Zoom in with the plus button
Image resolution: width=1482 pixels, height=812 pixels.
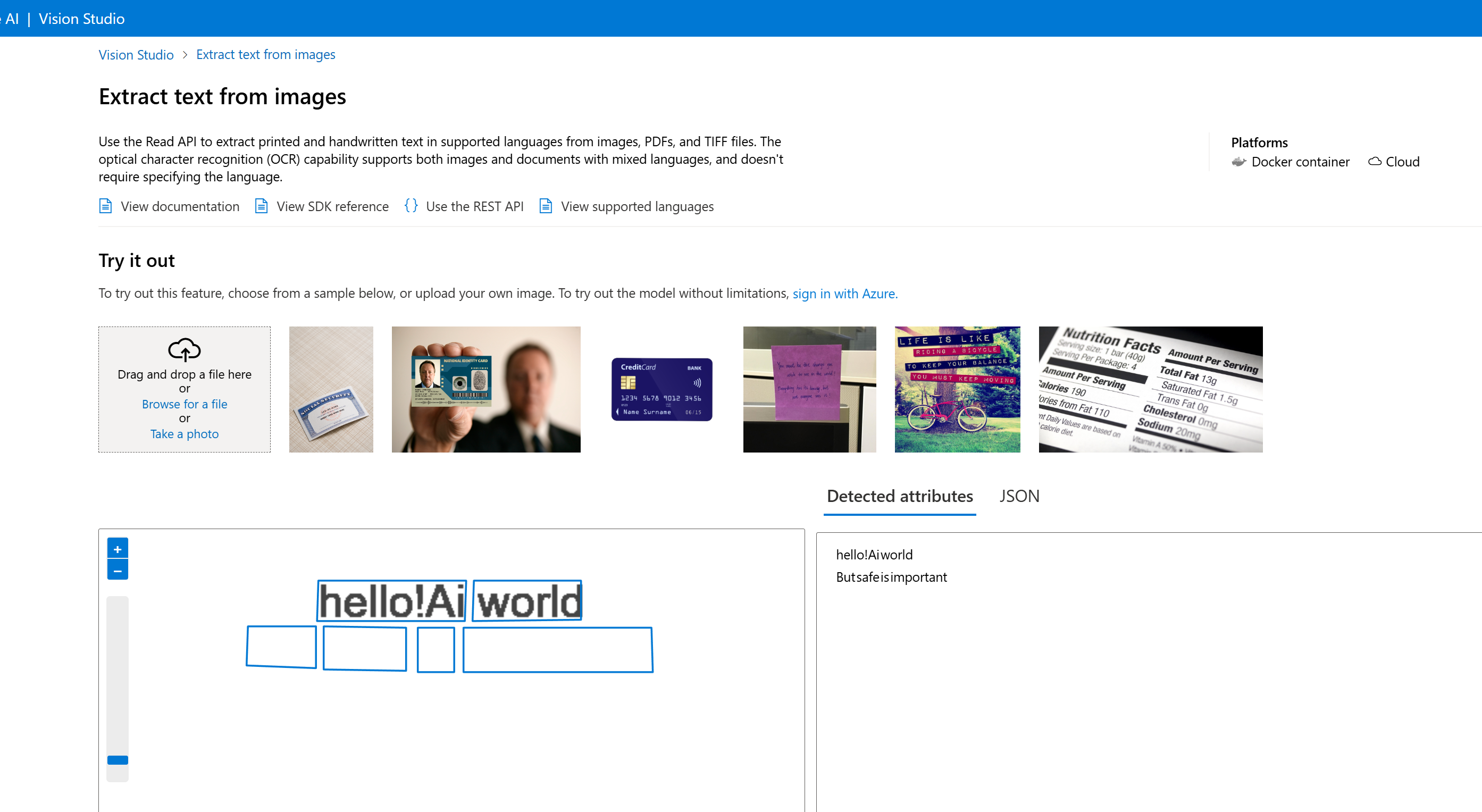pyautogui.click(x=118, y=548)
